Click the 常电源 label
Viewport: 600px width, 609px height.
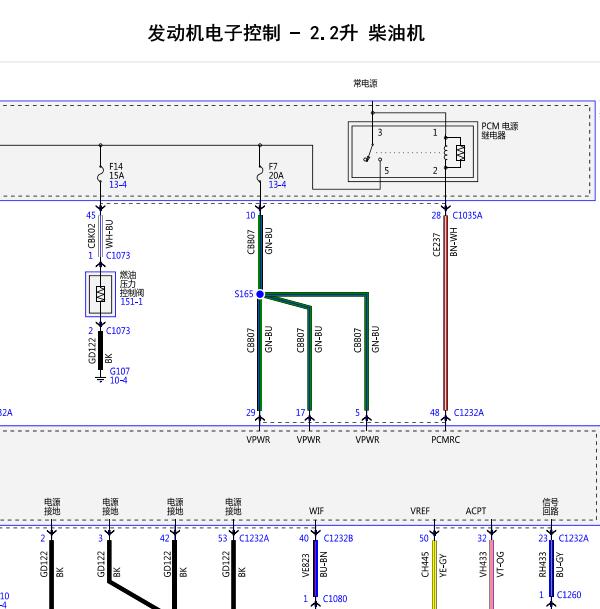(365, 84)
